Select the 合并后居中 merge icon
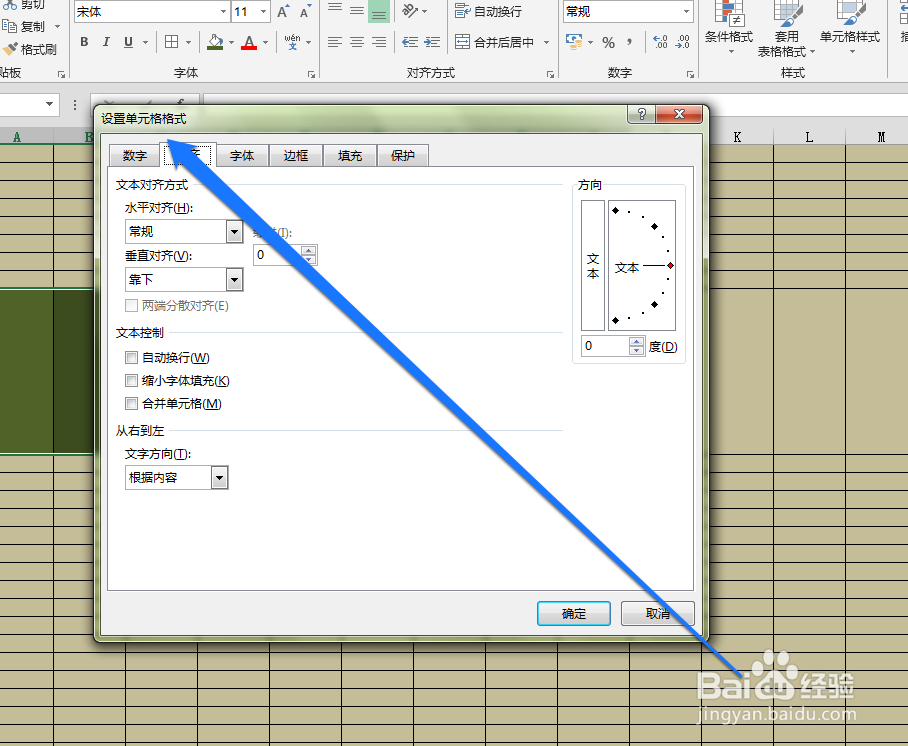The height and width of the screenshot is (746, 908). [493, 42]
